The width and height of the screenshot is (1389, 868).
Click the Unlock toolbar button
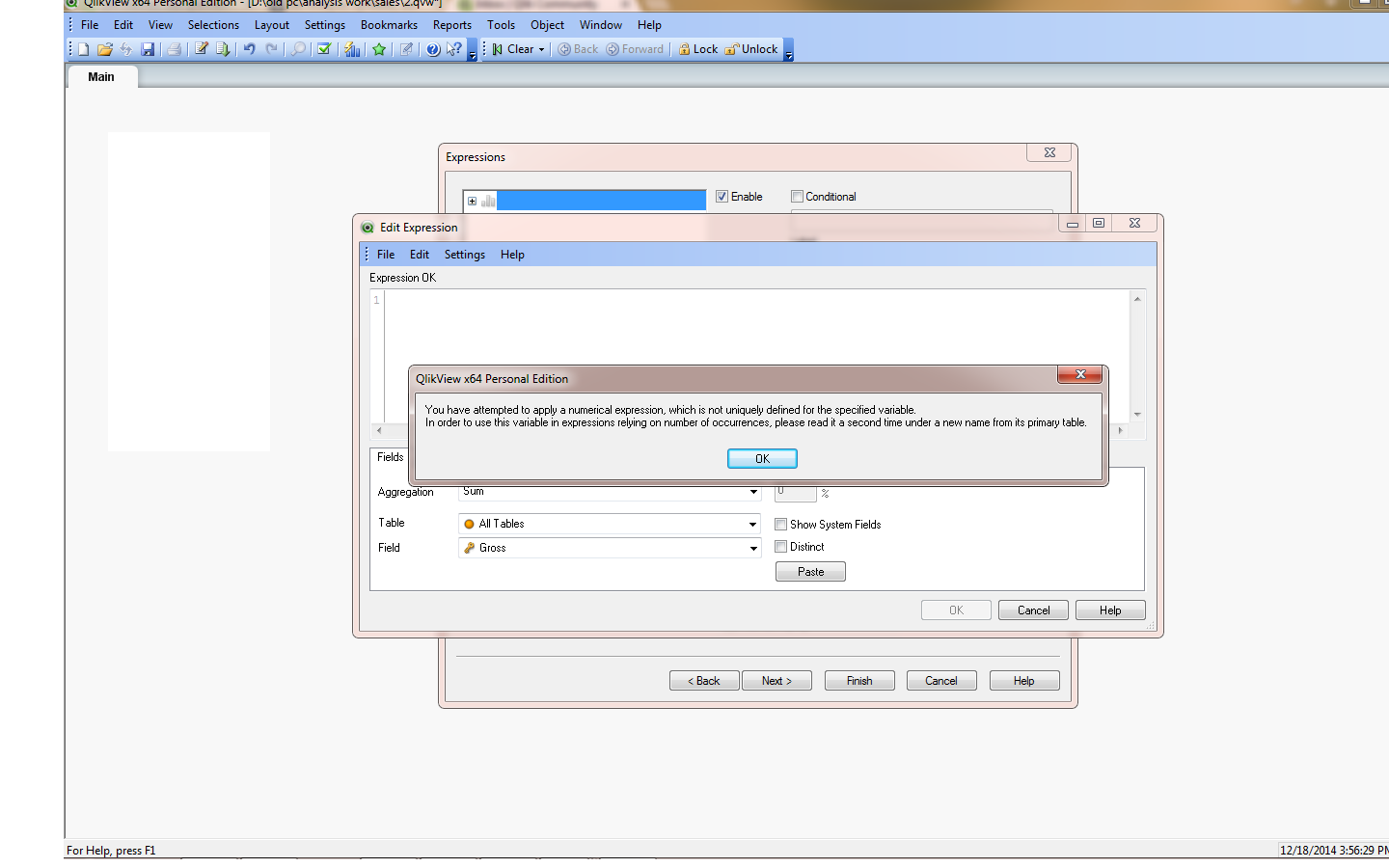tap(751, 49)
